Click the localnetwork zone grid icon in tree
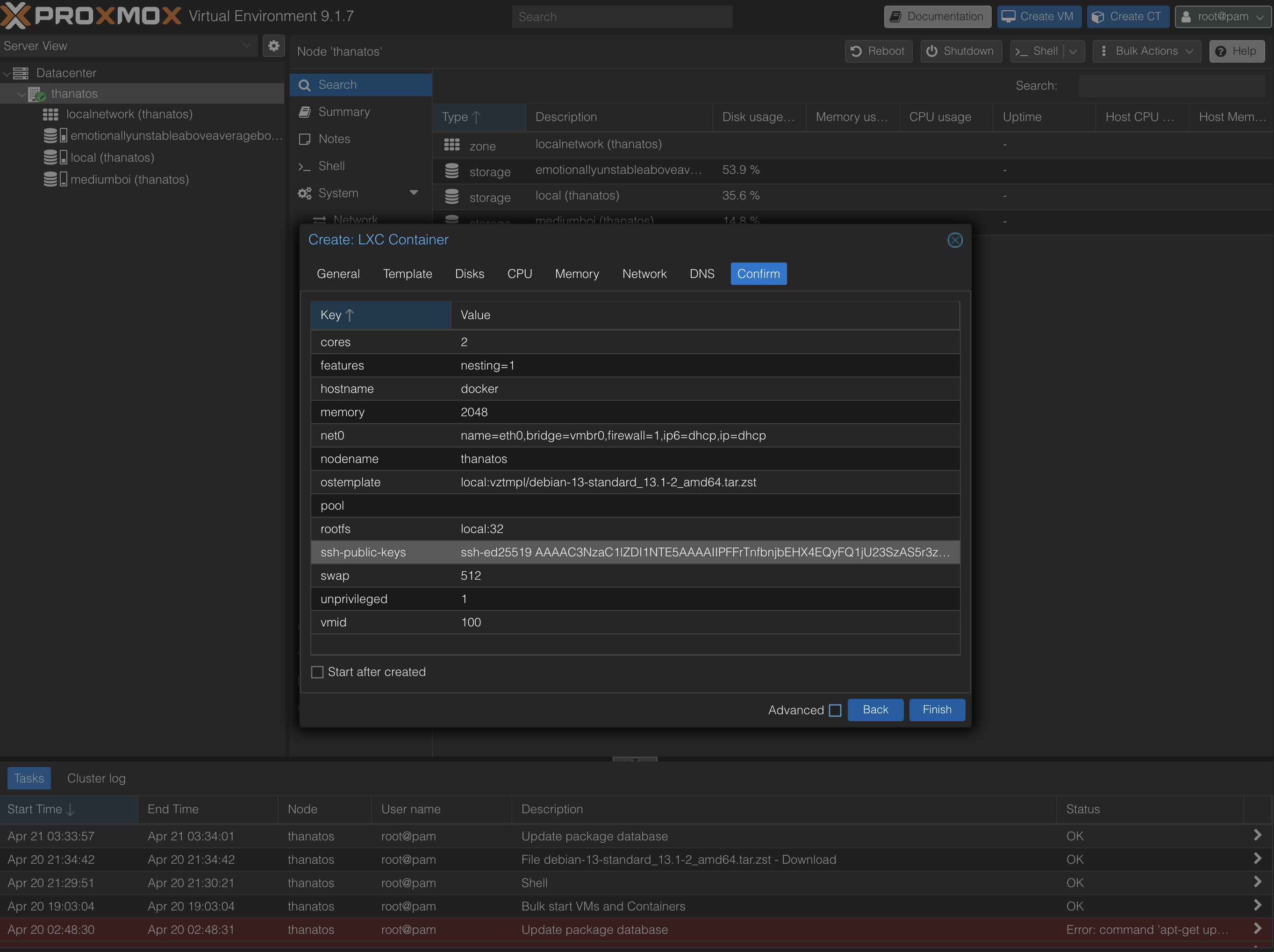The image size is (1274, 952). pos(50,114)
